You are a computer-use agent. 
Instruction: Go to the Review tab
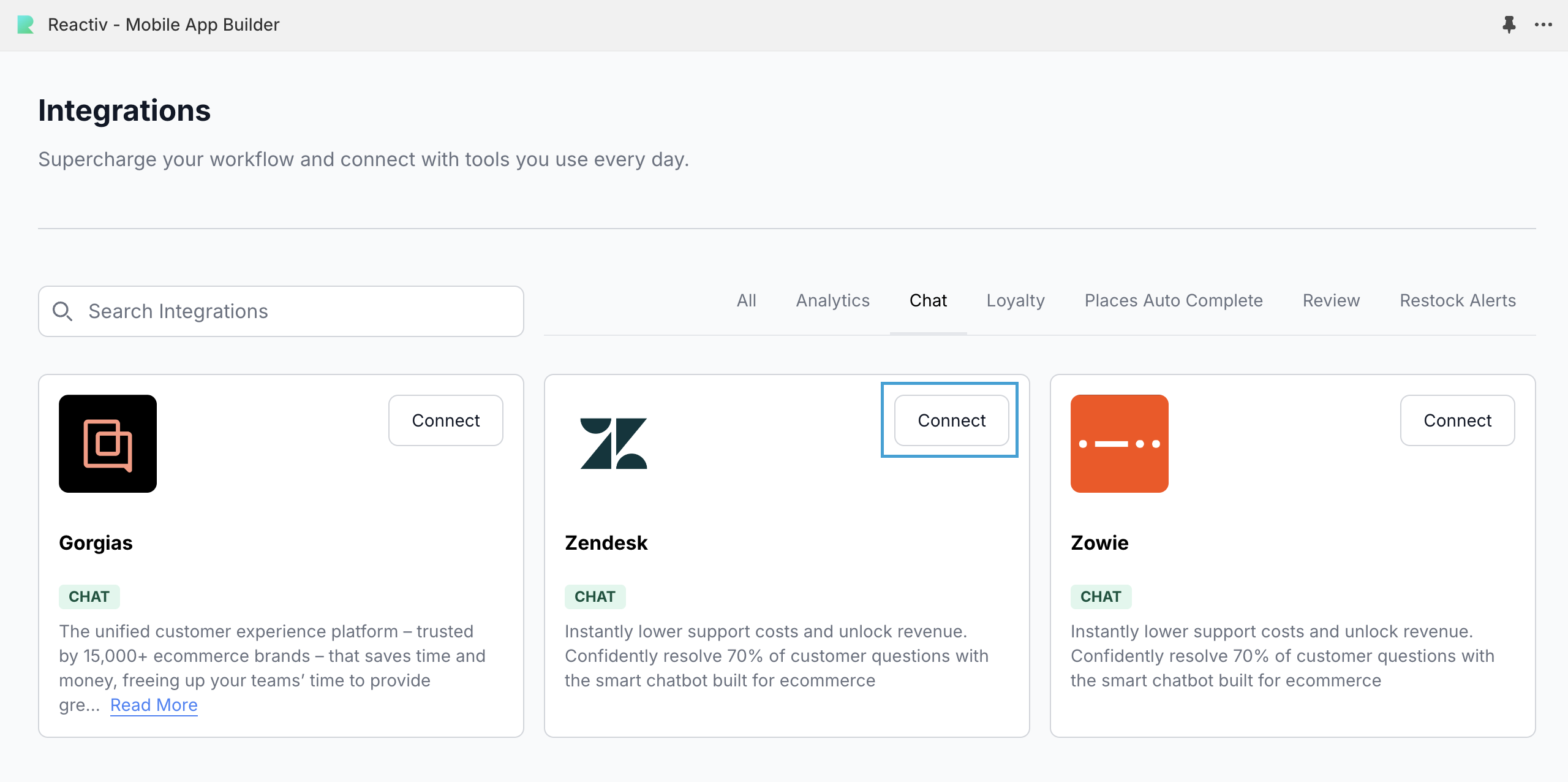point(1331,300)
